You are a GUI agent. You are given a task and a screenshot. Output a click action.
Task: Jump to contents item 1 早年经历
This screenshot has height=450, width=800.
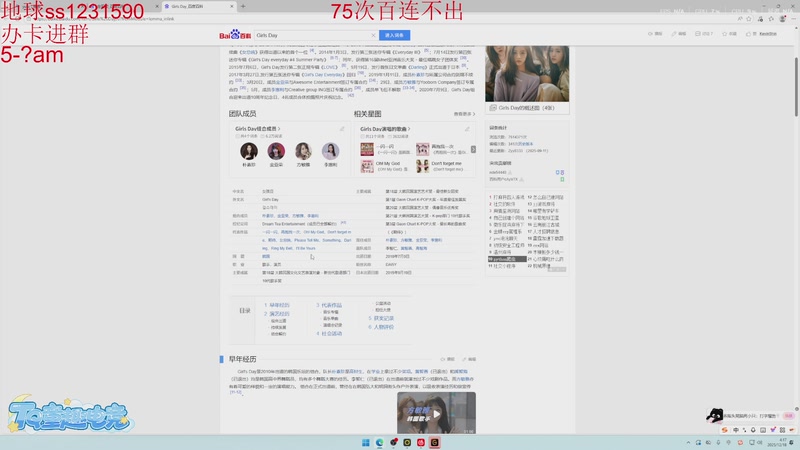pyautogui.click(x=277, y=305)
